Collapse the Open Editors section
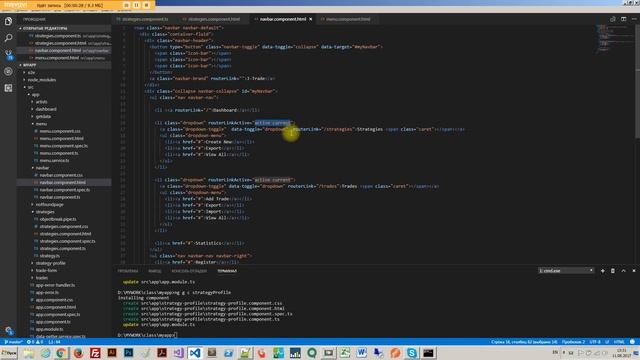The image size is (640, 360). point(64,29)
